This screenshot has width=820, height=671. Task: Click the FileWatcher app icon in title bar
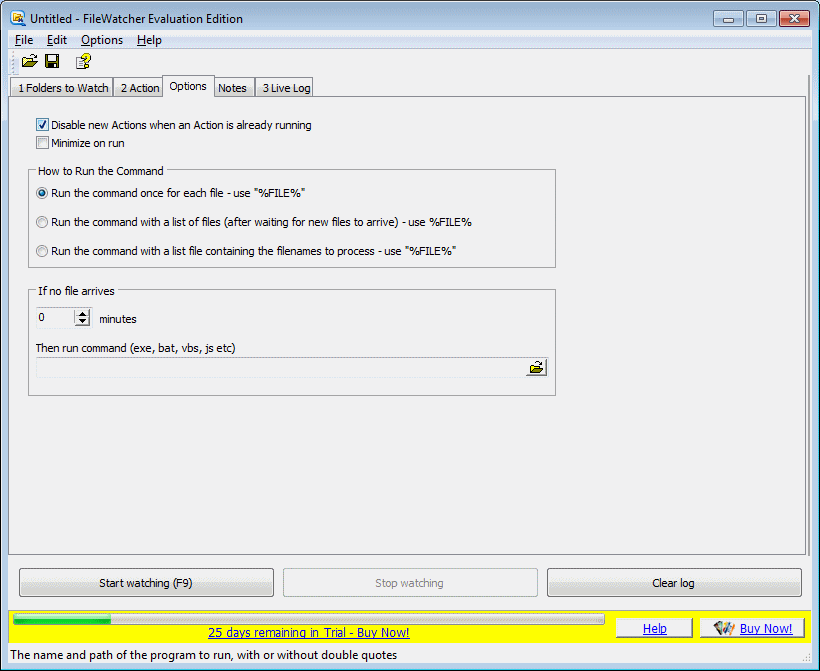tap(18, 18)
